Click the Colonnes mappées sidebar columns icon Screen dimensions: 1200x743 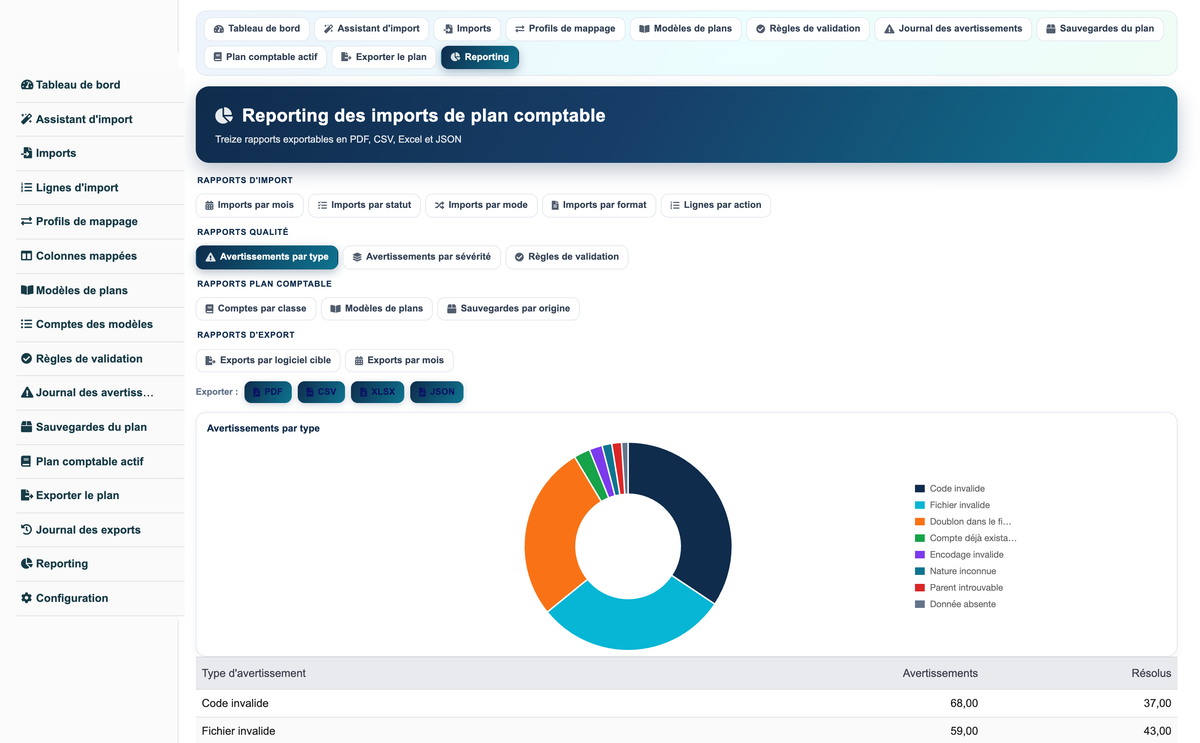[27, 256]
